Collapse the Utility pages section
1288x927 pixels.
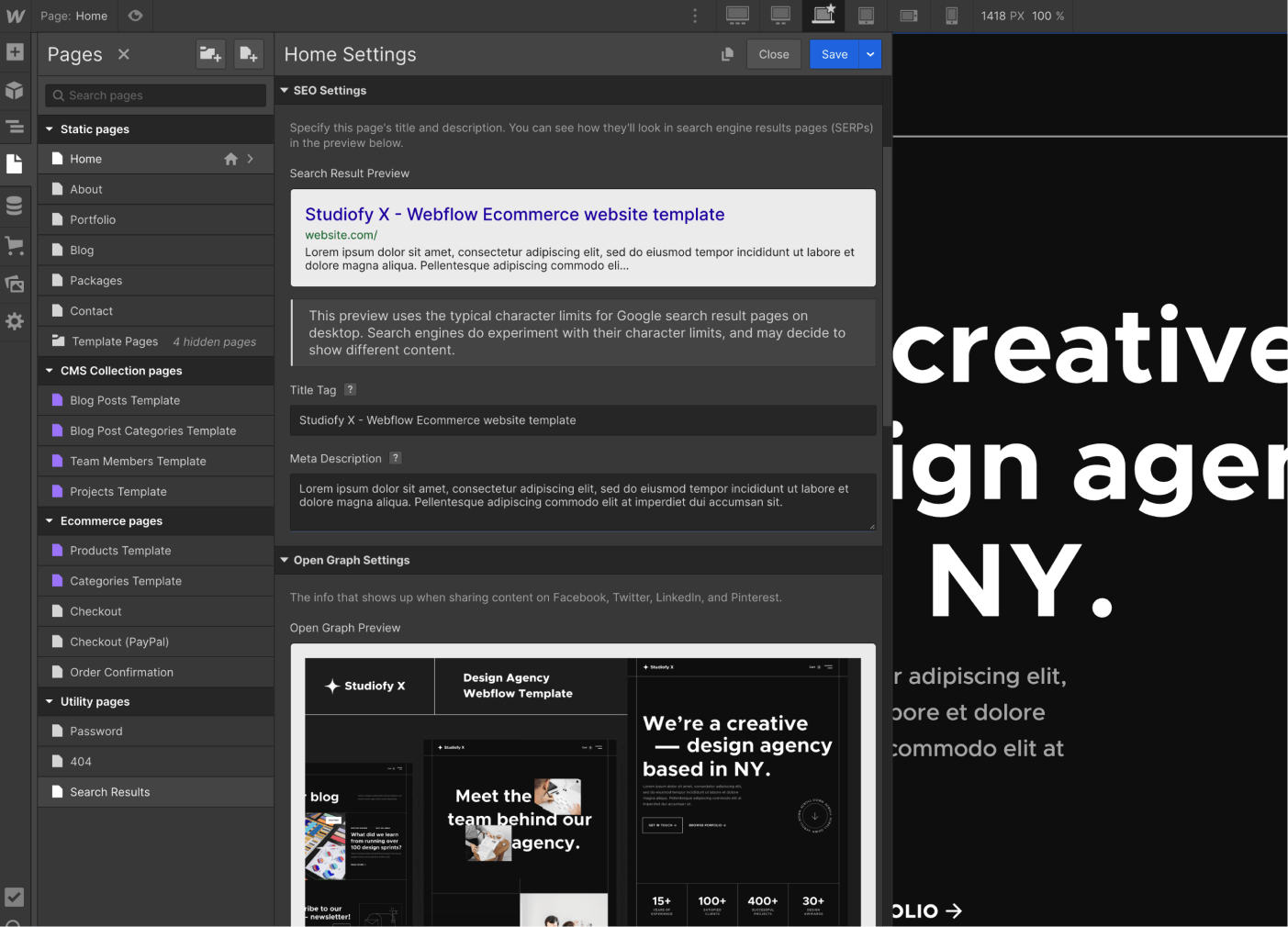tap(50, 701)
